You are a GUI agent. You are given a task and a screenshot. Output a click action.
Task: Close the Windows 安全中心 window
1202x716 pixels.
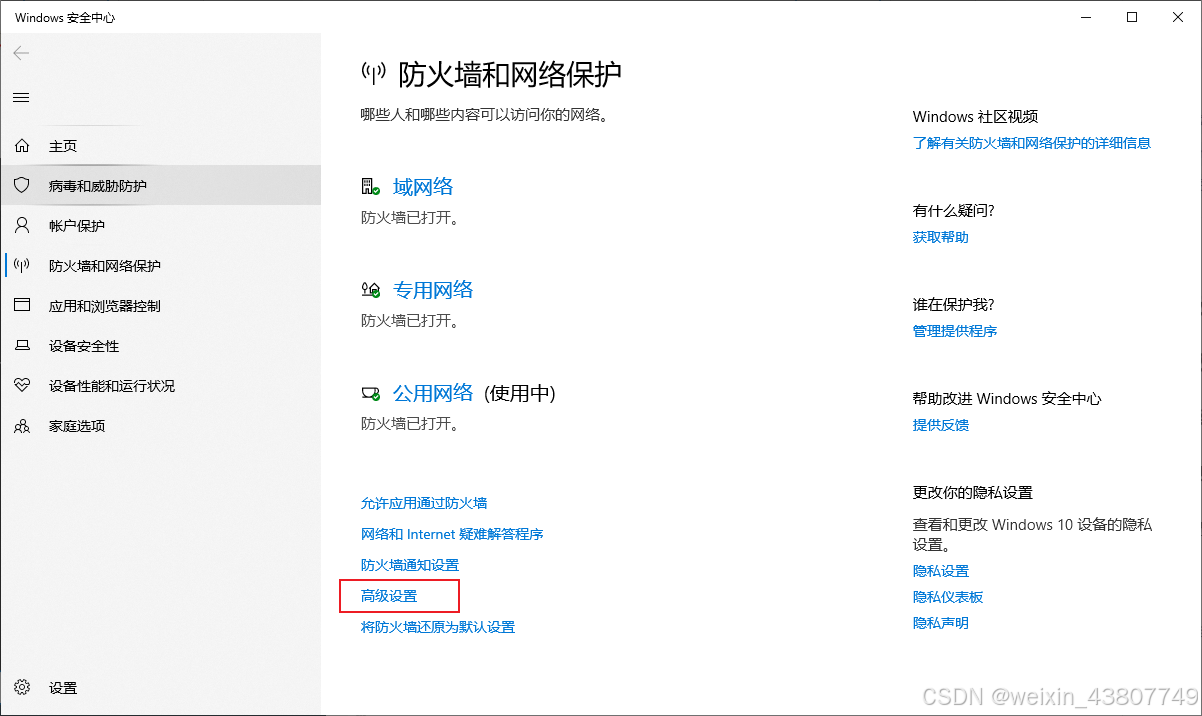point(1178,17)
